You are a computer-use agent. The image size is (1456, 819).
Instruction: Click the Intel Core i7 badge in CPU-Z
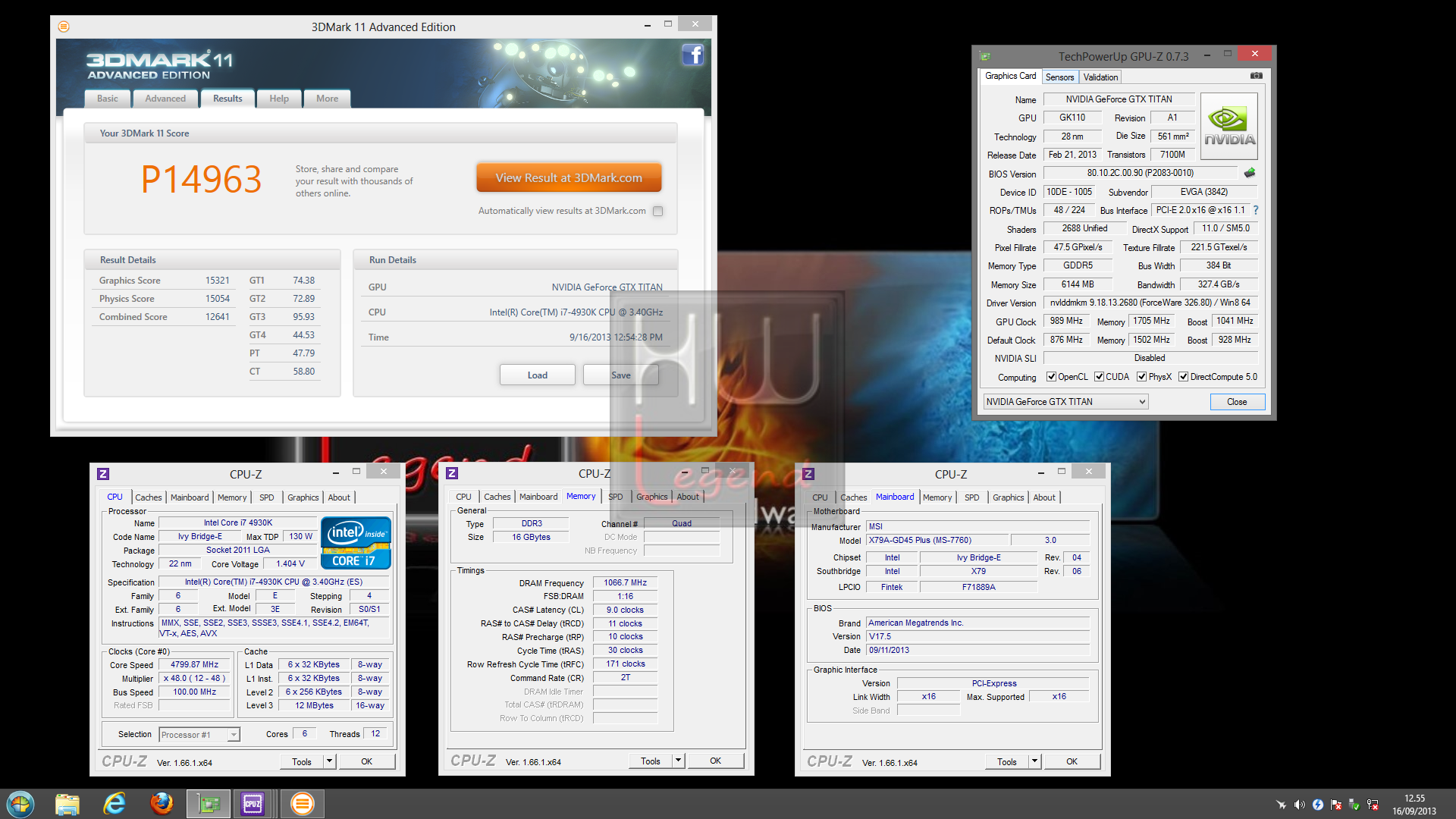356,542
